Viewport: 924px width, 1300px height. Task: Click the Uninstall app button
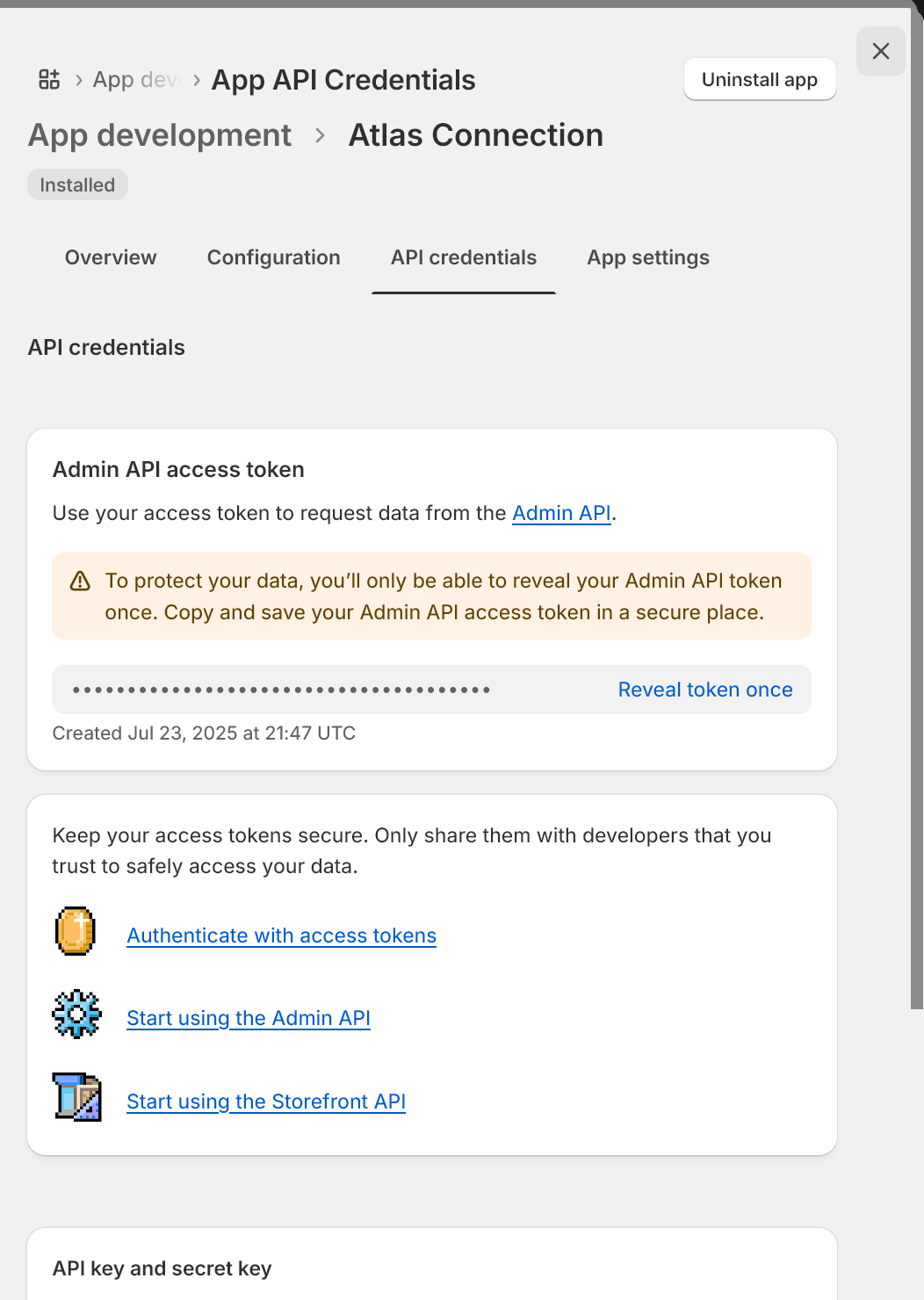click(760, 80)
